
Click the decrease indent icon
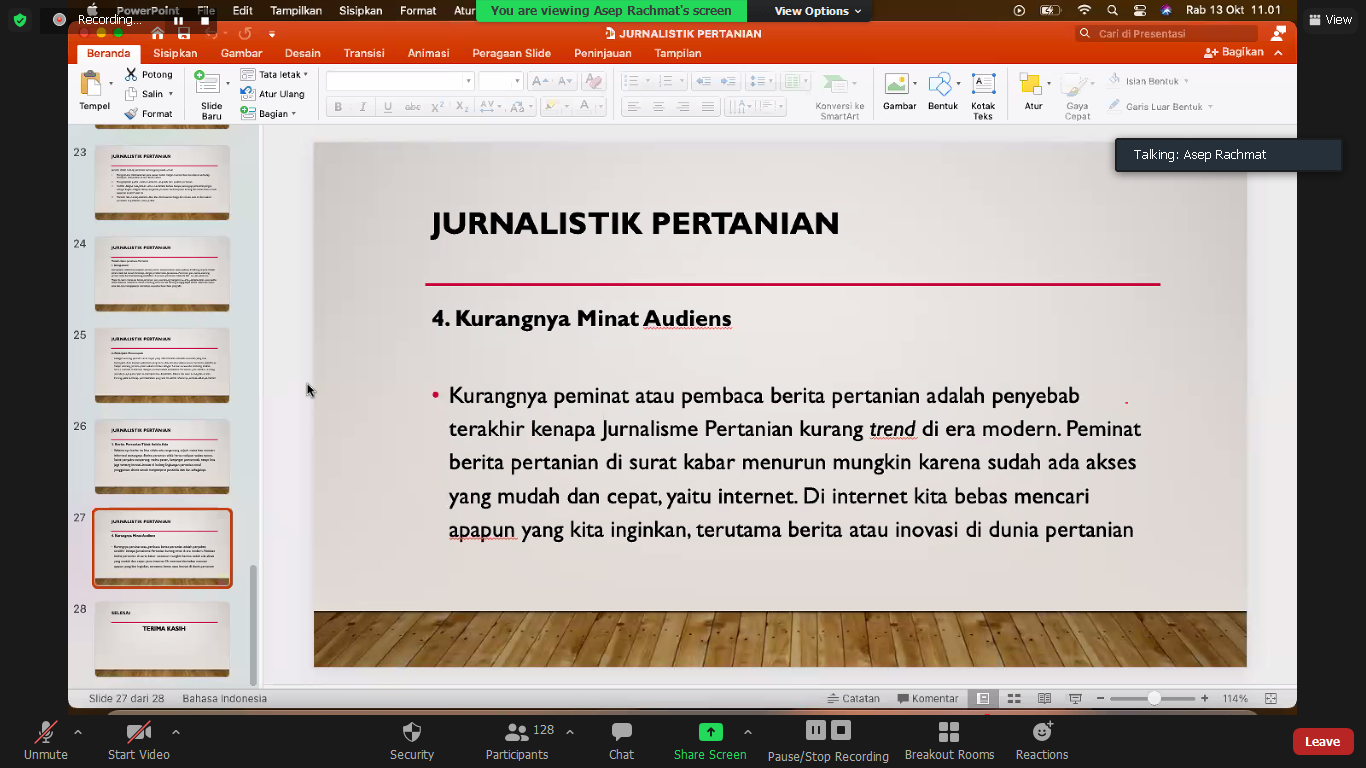pos(703,81)
